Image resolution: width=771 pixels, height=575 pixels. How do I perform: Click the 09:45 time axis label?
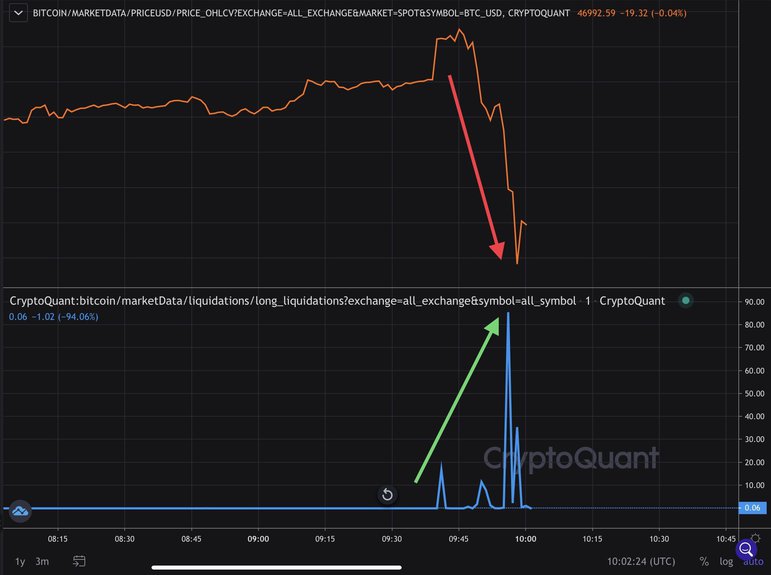click(x=458, y=539)
